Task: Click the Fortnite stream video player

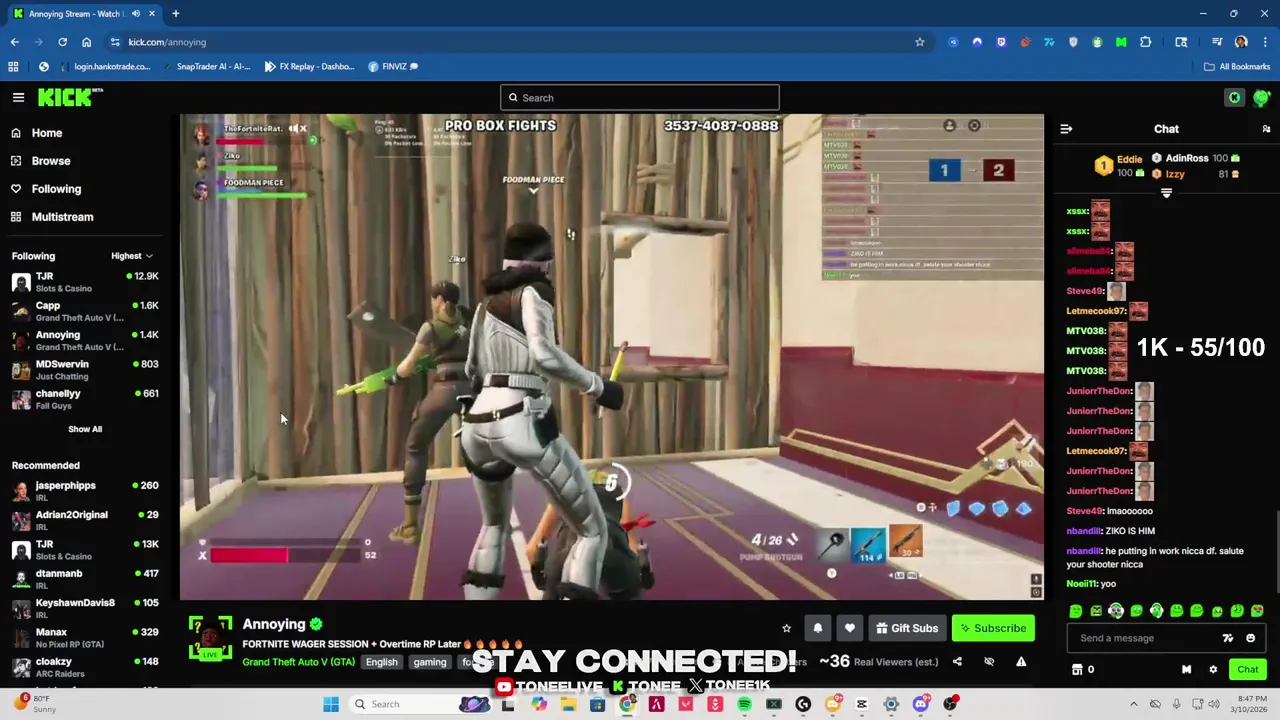Action: tap(612, 357)
